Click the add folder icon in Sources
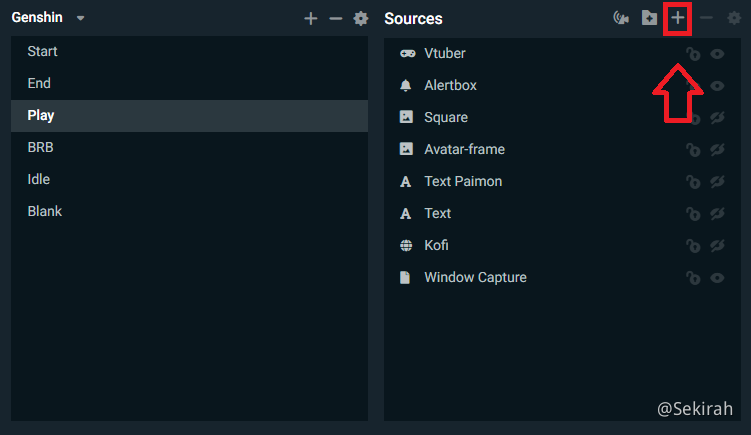The width and height of the screenshot is (751, 435). coord(649,18)
